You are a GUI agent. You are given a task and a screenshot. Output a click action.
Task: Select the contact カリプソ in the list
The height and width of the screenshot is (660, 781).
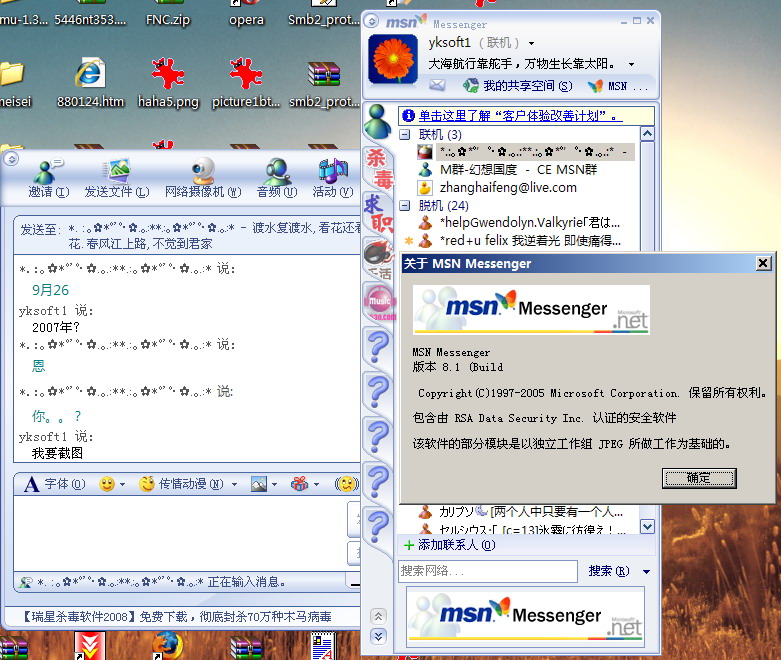(x=521, y=512)
